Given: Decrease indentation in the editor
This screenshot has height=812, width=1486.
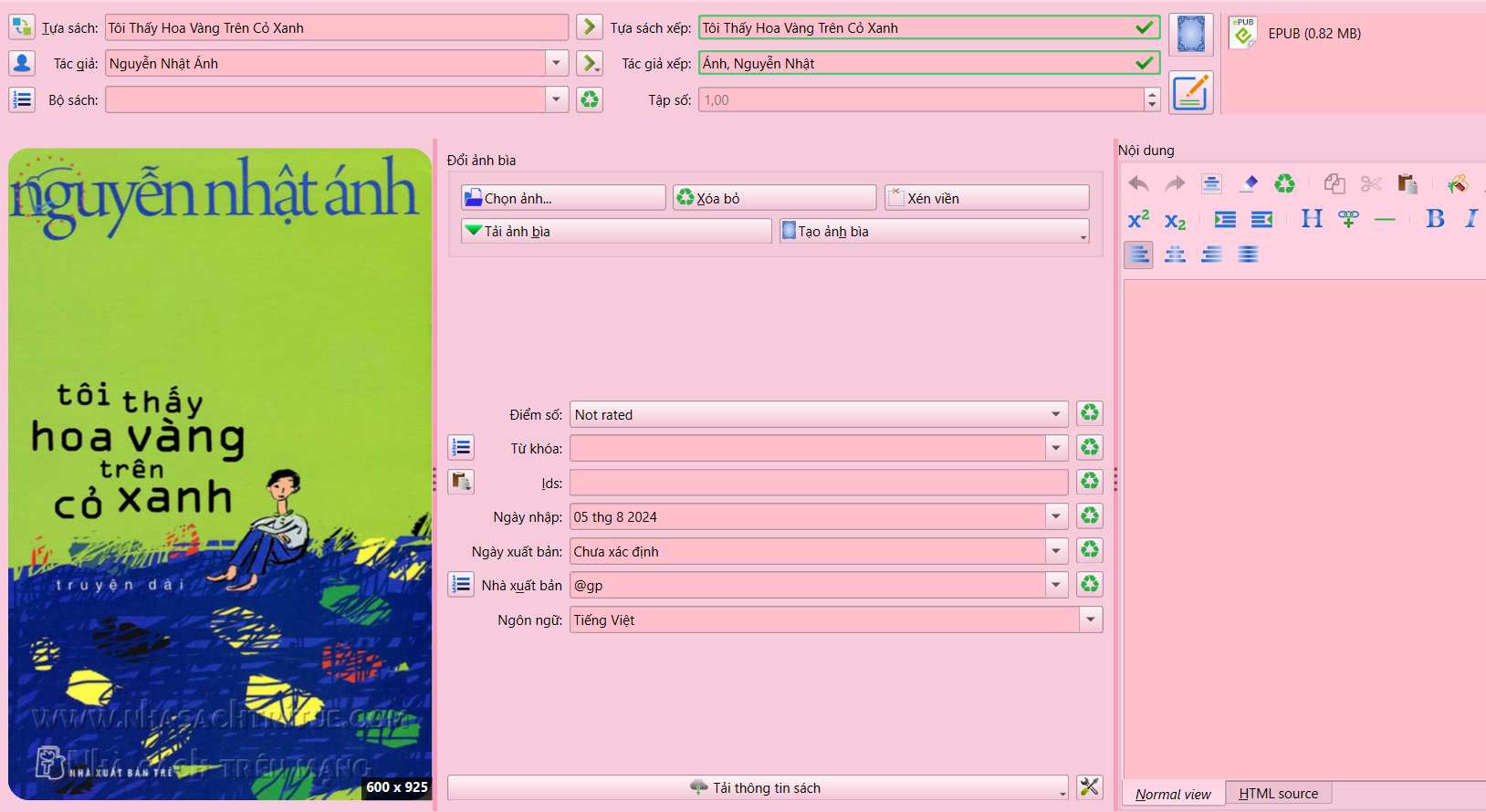Looking at the screenshot, I should 1261,219.
